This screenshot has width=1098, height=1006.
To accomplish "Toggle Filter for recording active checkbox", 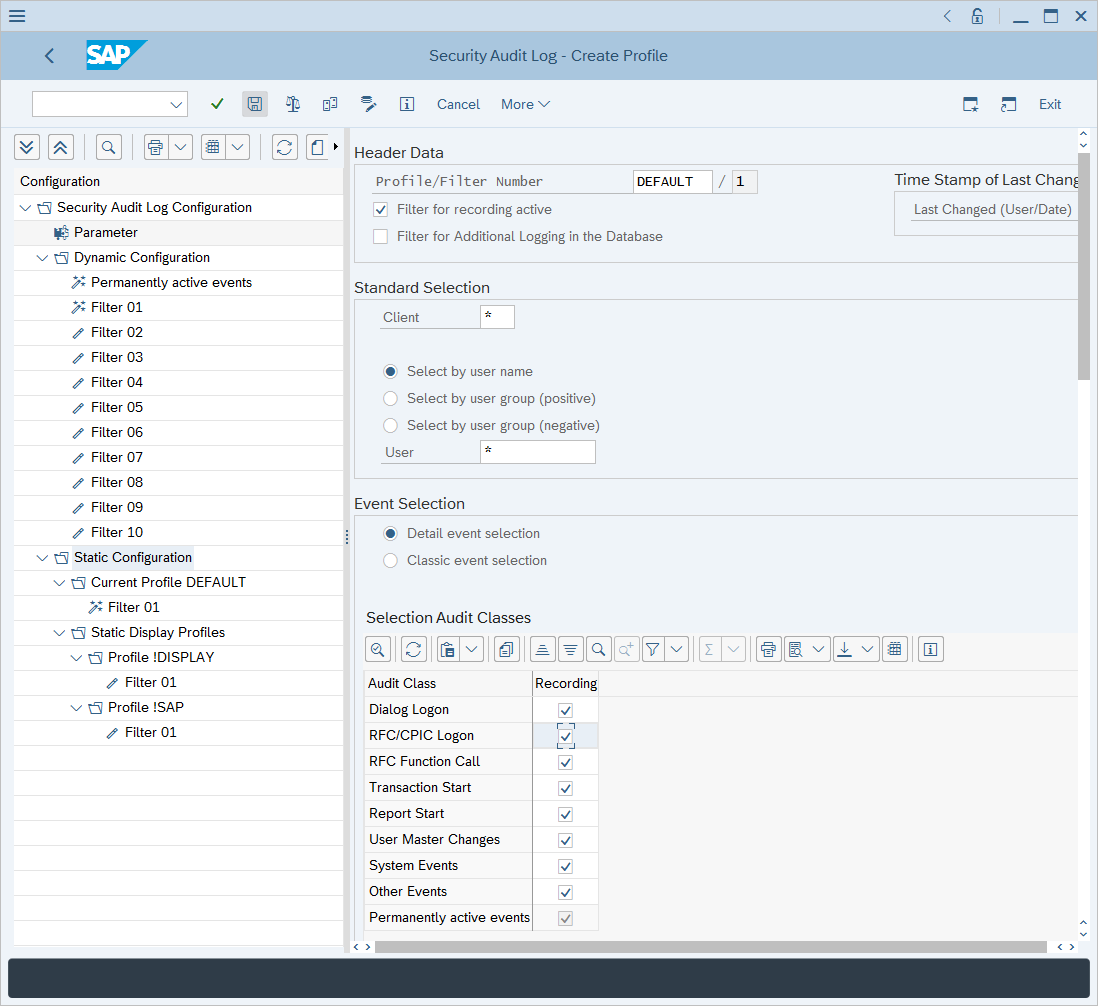I will point(380,210).
